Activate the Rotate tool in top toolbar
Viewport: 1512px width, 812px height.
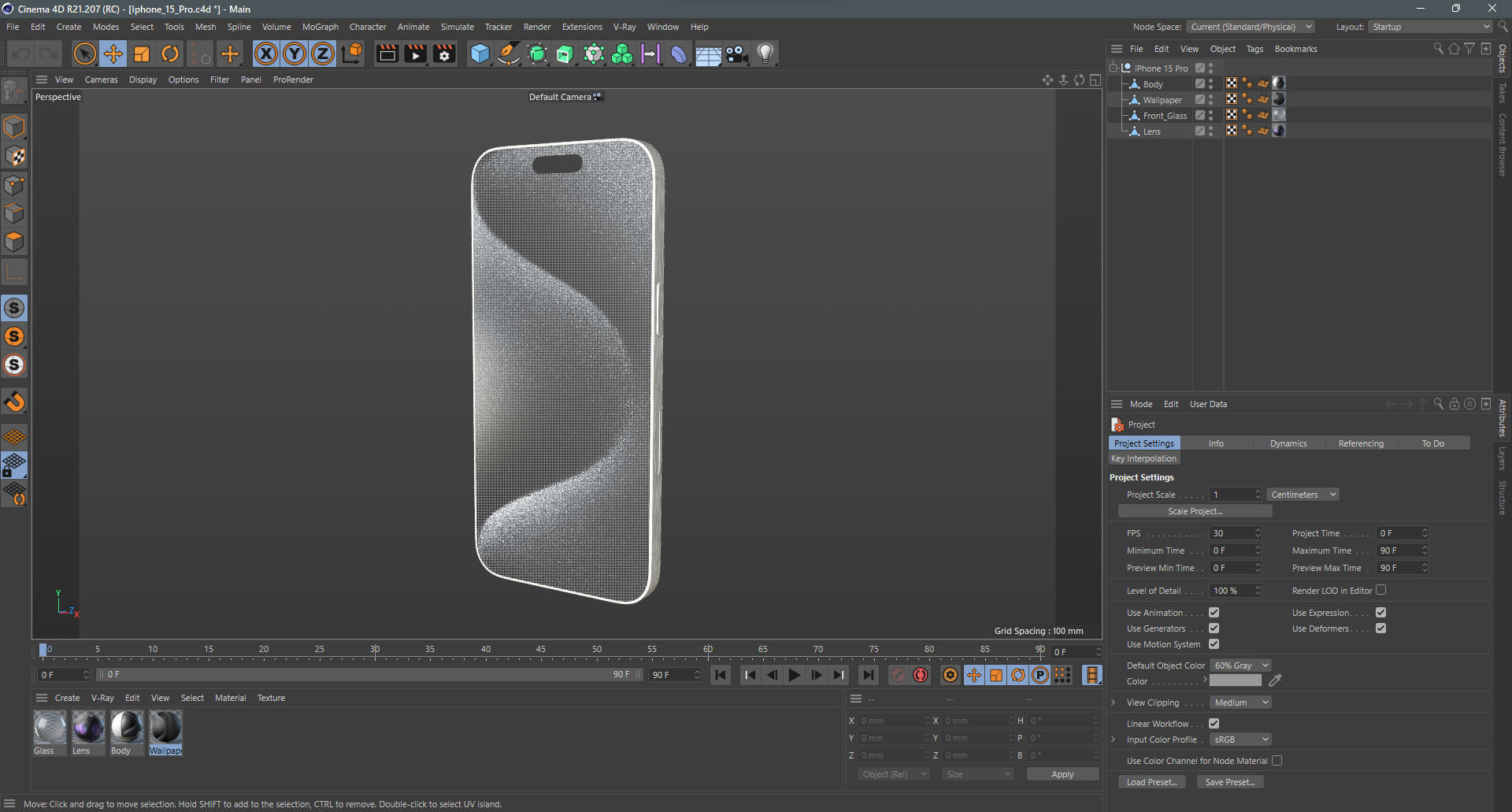click(170, 54)
